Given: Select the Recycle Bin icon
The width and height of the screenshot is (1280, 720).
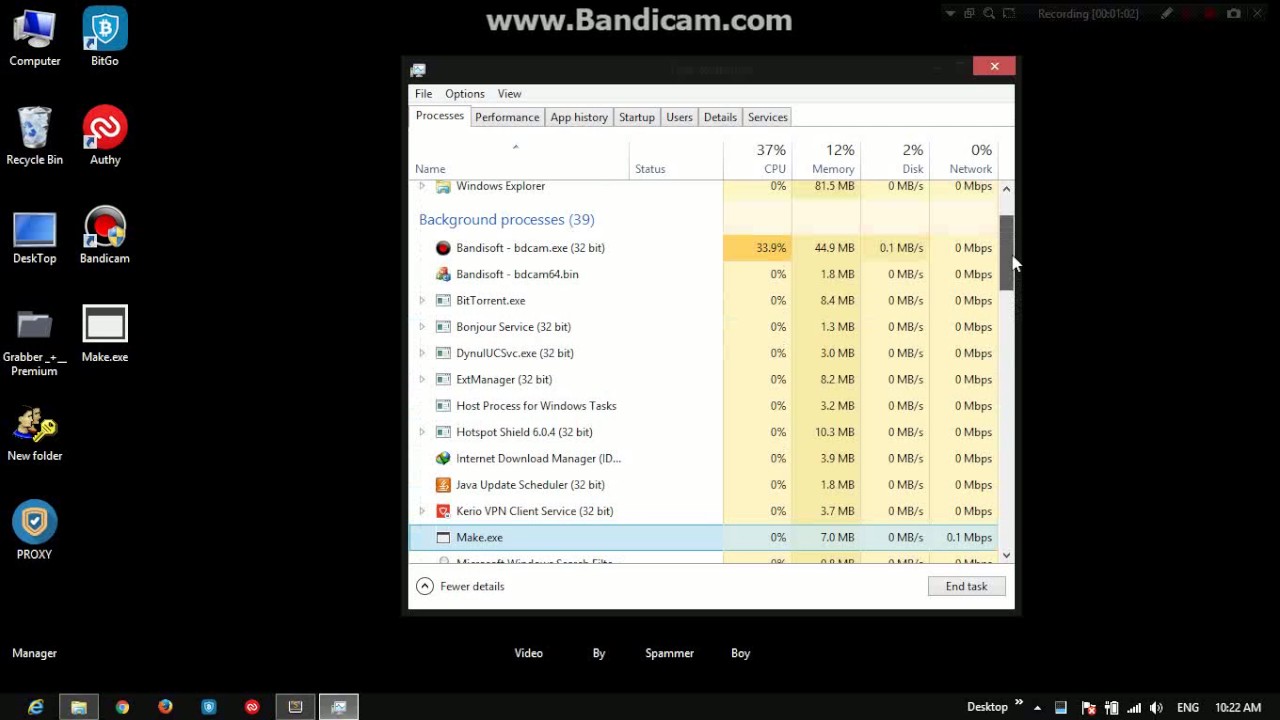Looking at the screenshot, I should pos(34,136).
